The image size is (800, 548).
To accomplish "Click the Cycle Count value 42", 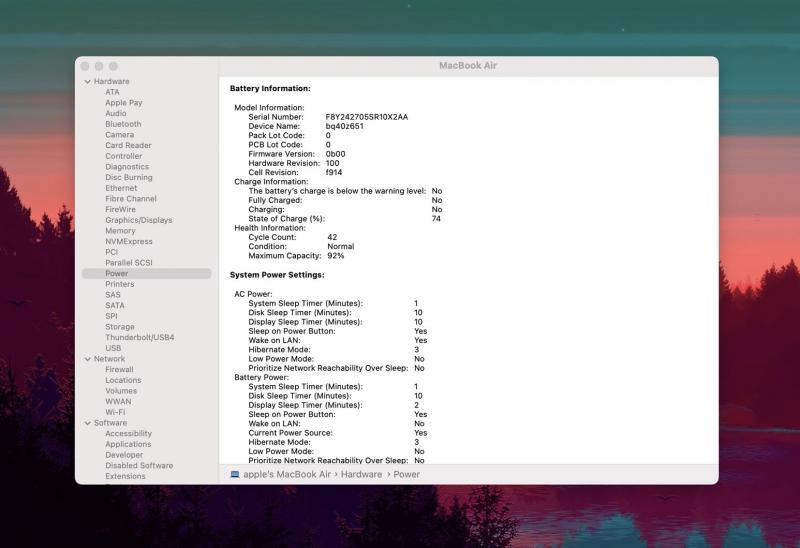I will tap(332, 237).
